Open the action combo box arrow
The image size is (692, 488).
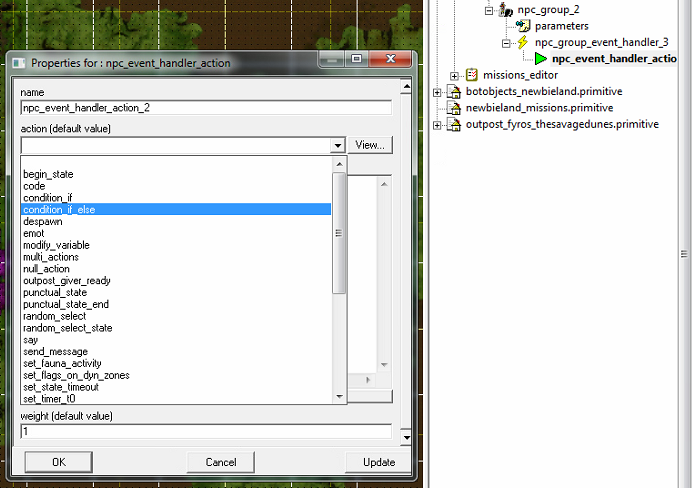point(338,145)
